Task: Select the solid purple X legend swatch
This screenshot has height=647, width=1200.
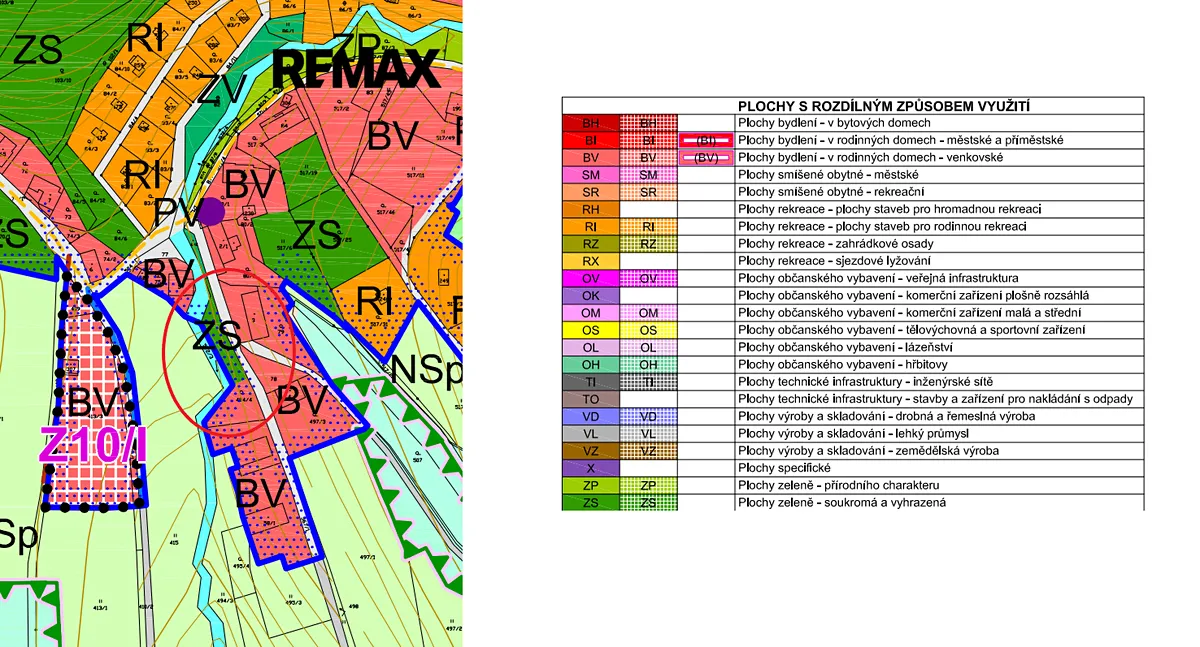Action: pyautogui.click(x=591, y=468)
